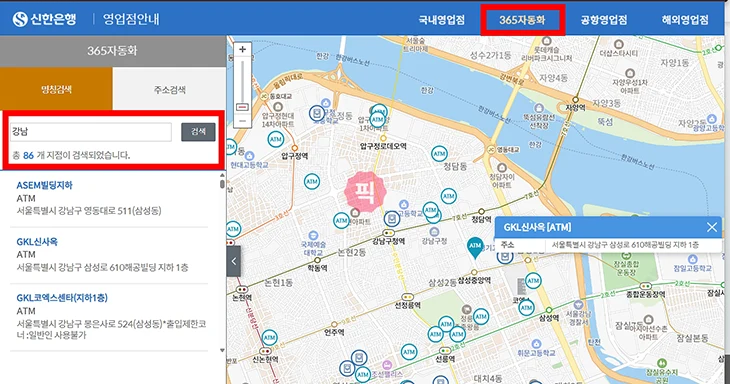Screen dimensions: 730x384
Task: Click address text 영동대로 511(삼성동)
Action: pos(123,211)
